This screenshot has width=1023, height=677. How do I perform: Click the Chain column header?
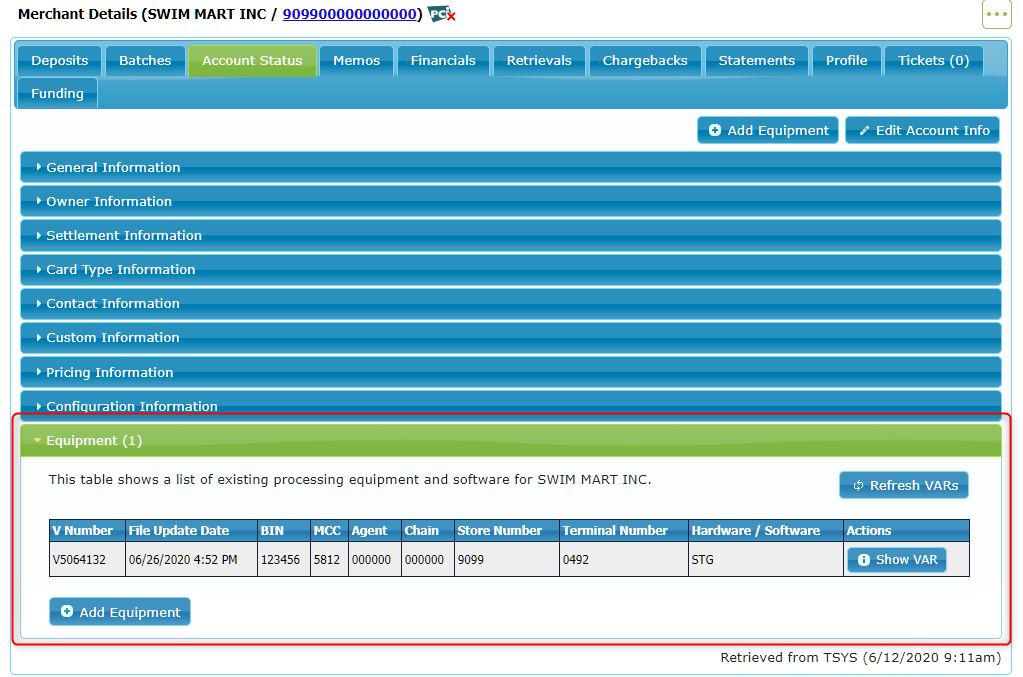(x=427, y=530)
